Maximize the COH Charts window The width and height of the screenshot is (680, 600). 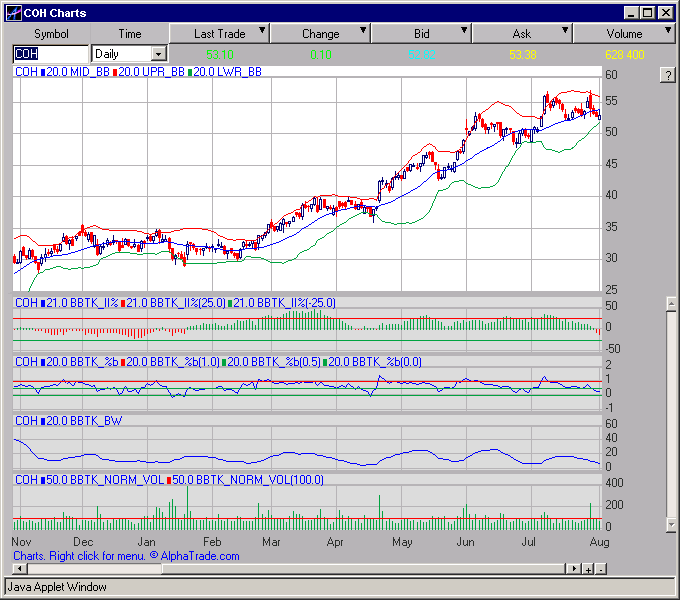(648, 13)
